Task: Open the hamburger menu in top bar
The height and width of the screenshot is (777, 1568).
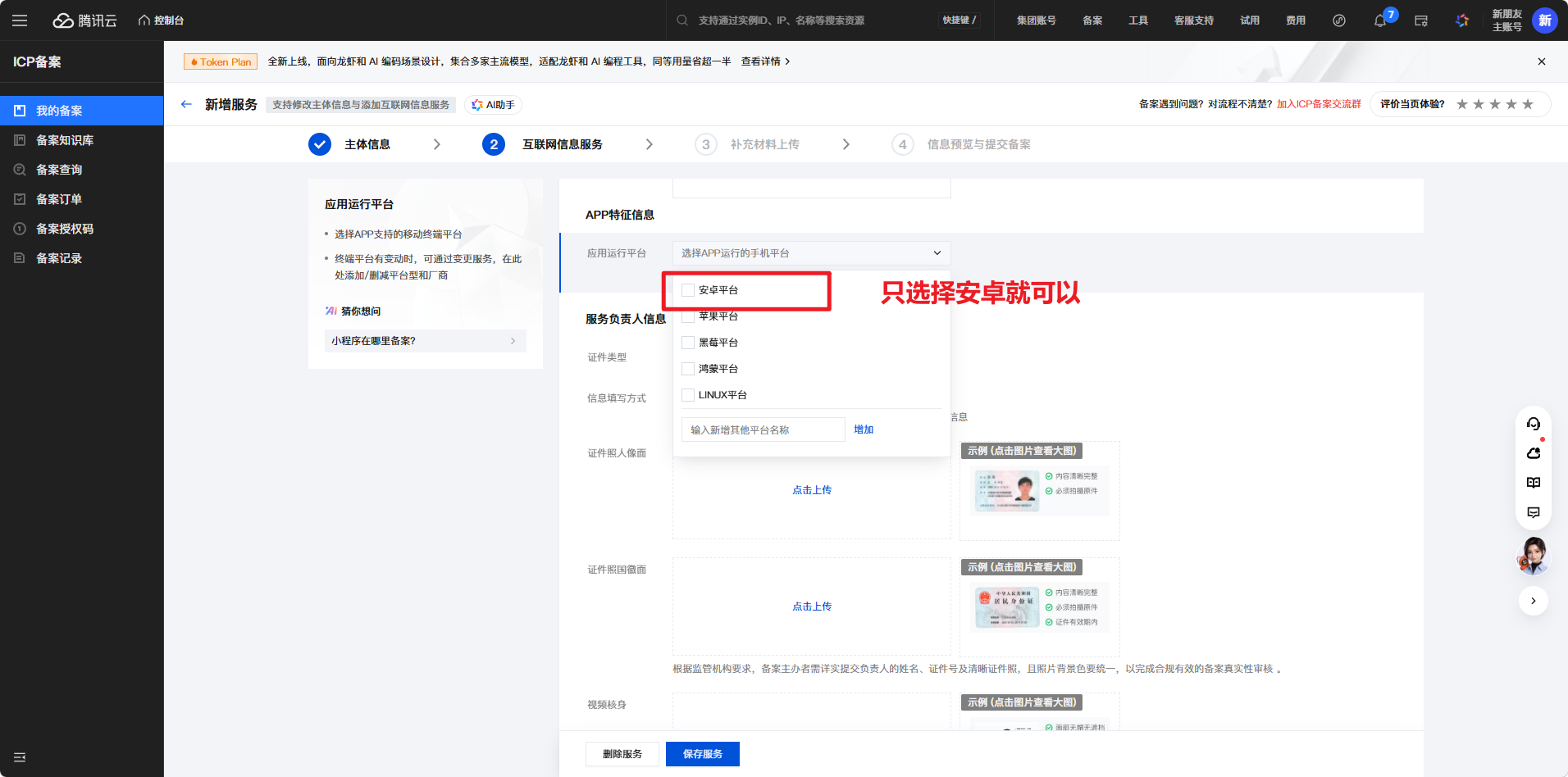Action: [x=20, y=20]
